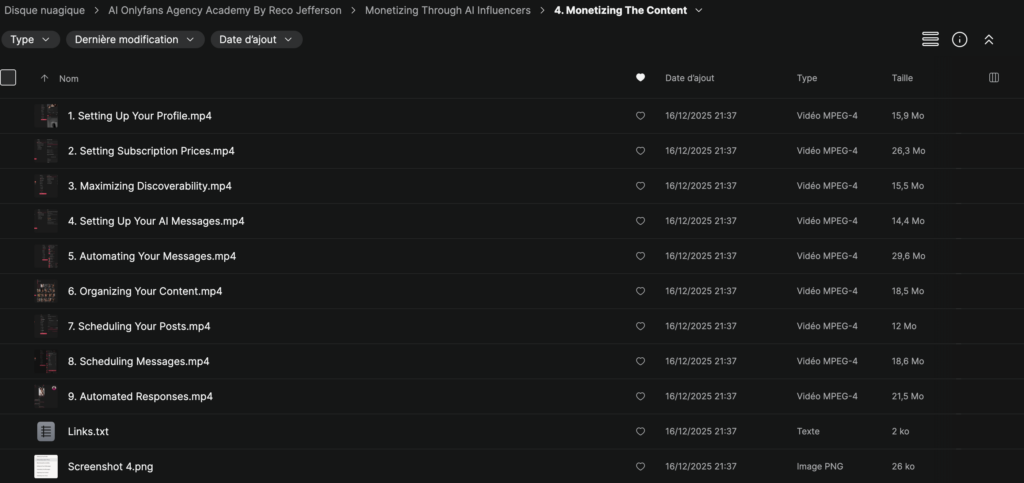The image size is (1024, 483).
Task: Open the Type filter dropdown
Action: point(30,40)
